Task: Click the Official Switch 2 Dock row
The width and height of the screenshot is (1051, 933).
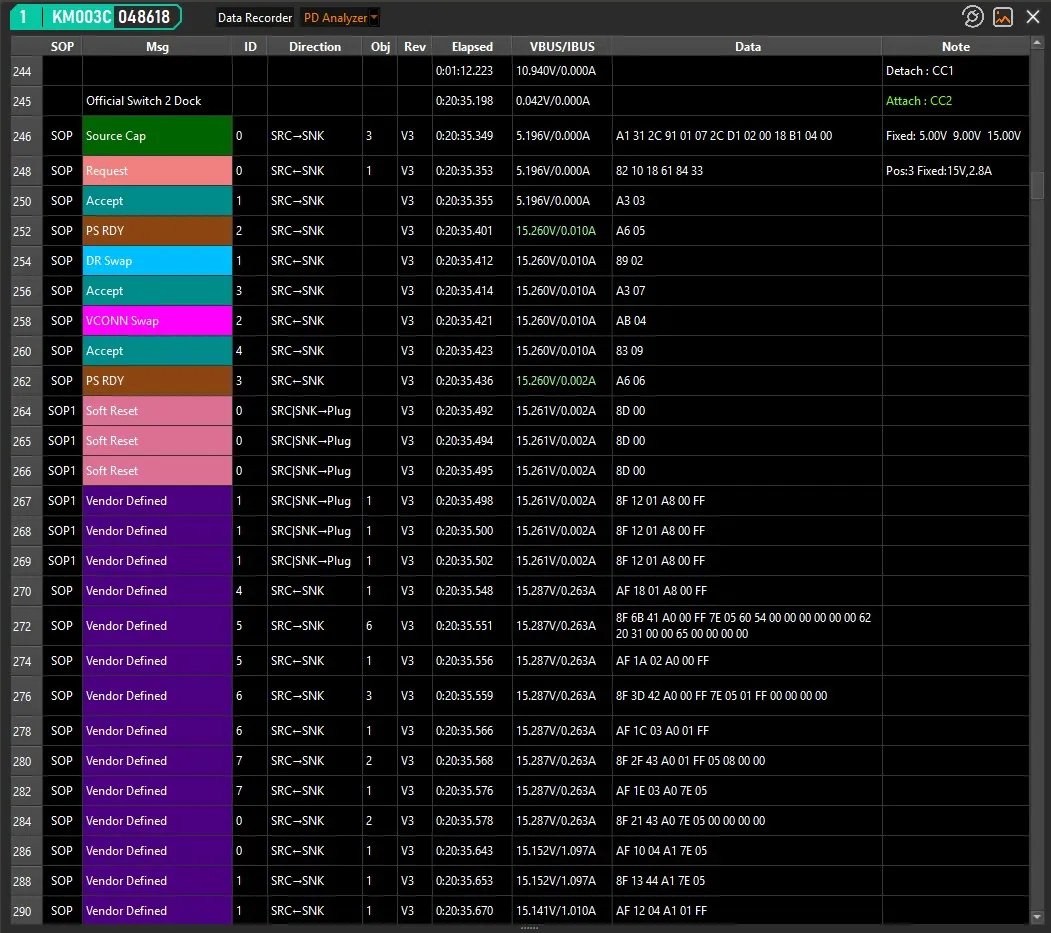Action: click(x=157, y=101)
